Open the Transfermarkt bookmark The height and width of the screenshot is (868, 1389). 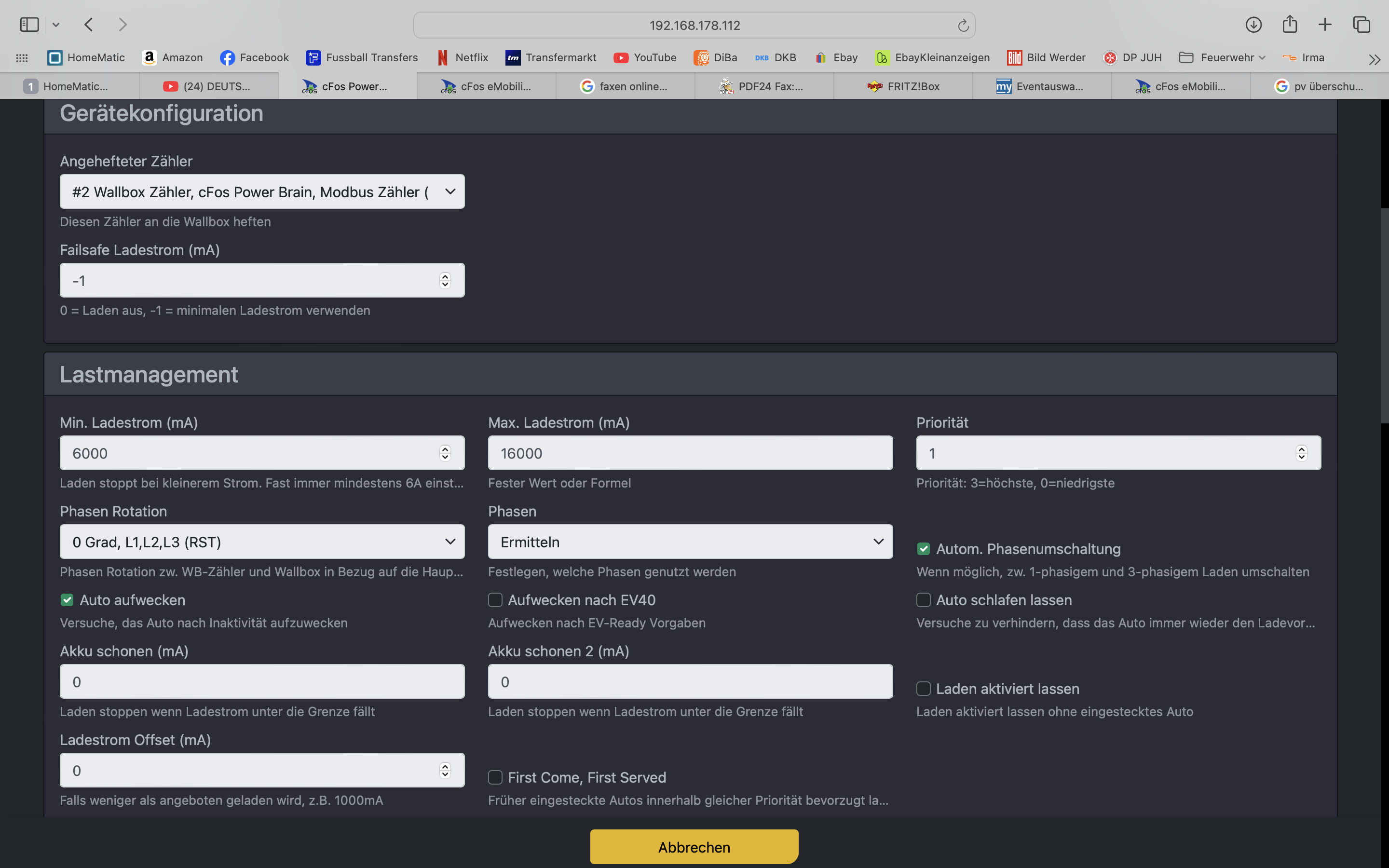click(x=551, y=57)
